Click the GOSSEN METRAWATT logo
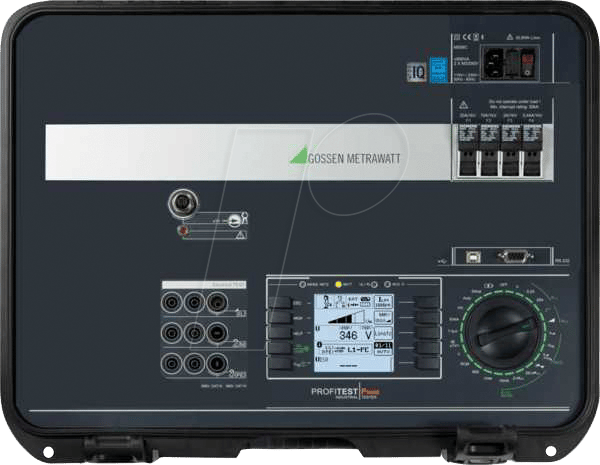Viewport: 600px width, 465px height. [345, 157]
